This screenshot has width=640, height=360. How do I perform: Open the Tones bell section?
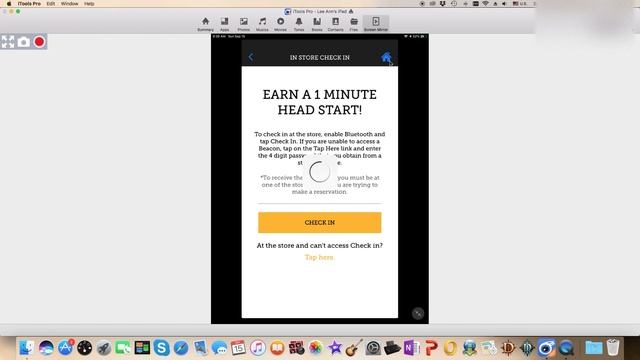(x=299, y=24)
